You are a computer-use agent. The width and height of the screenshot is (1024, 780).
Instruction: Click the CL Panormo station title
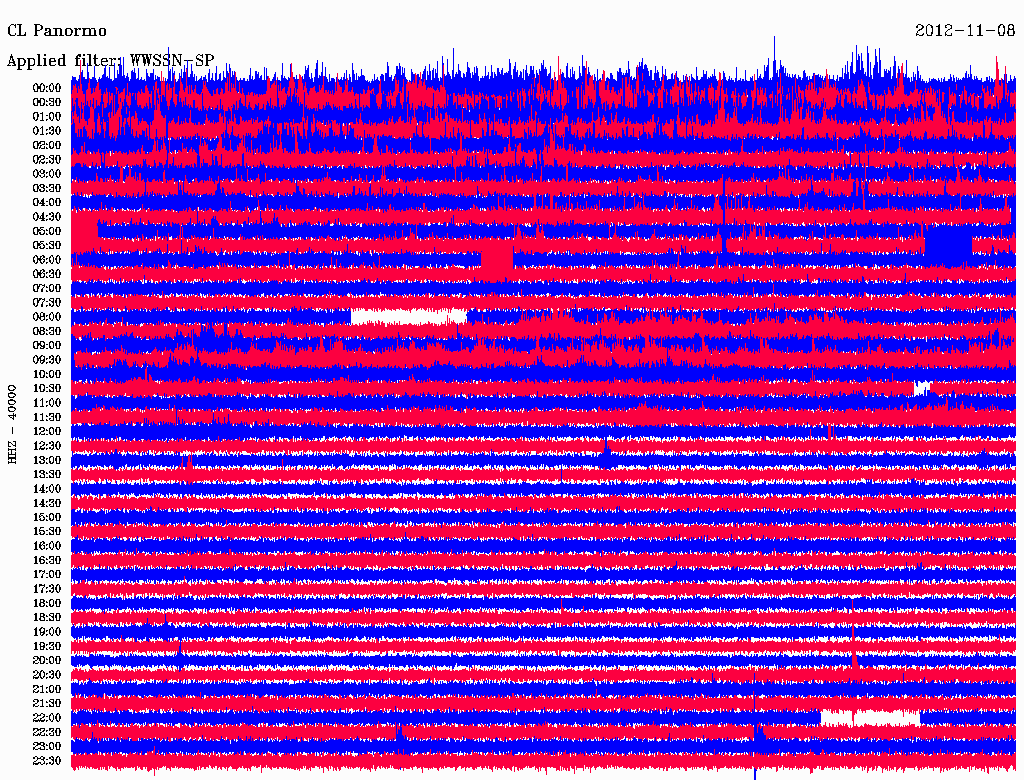point(57,31)
